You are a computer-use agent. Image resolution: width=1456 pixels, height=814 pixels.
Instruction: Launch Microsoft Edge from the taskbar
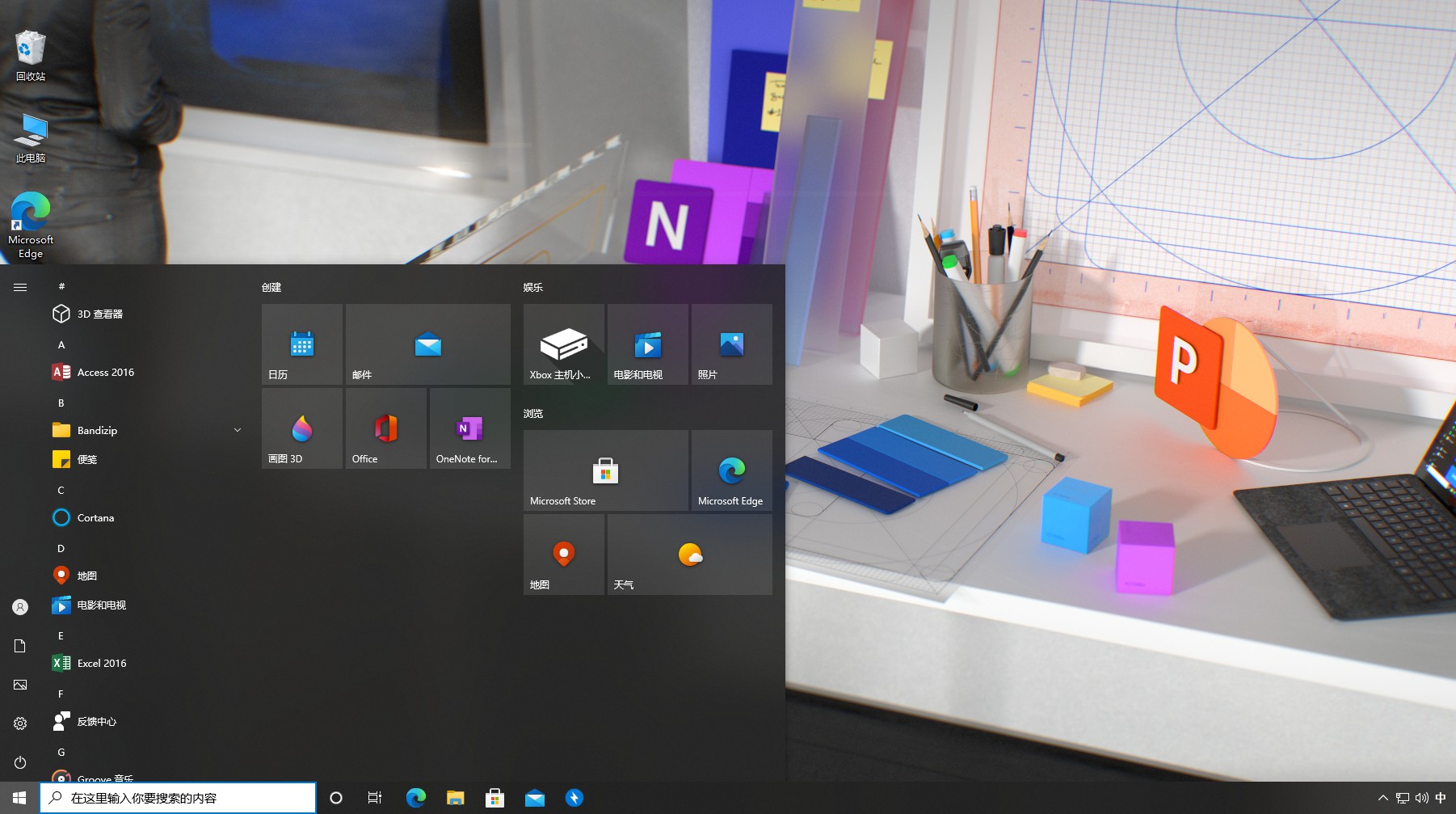tap(416, 798)
